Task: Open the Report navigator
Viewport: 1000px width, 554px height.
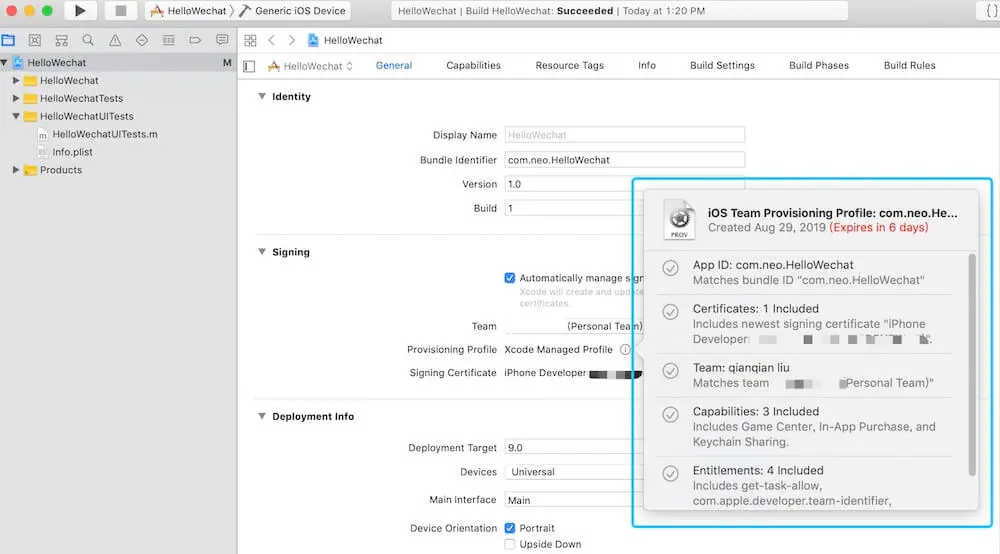Action: coord(222,40)
